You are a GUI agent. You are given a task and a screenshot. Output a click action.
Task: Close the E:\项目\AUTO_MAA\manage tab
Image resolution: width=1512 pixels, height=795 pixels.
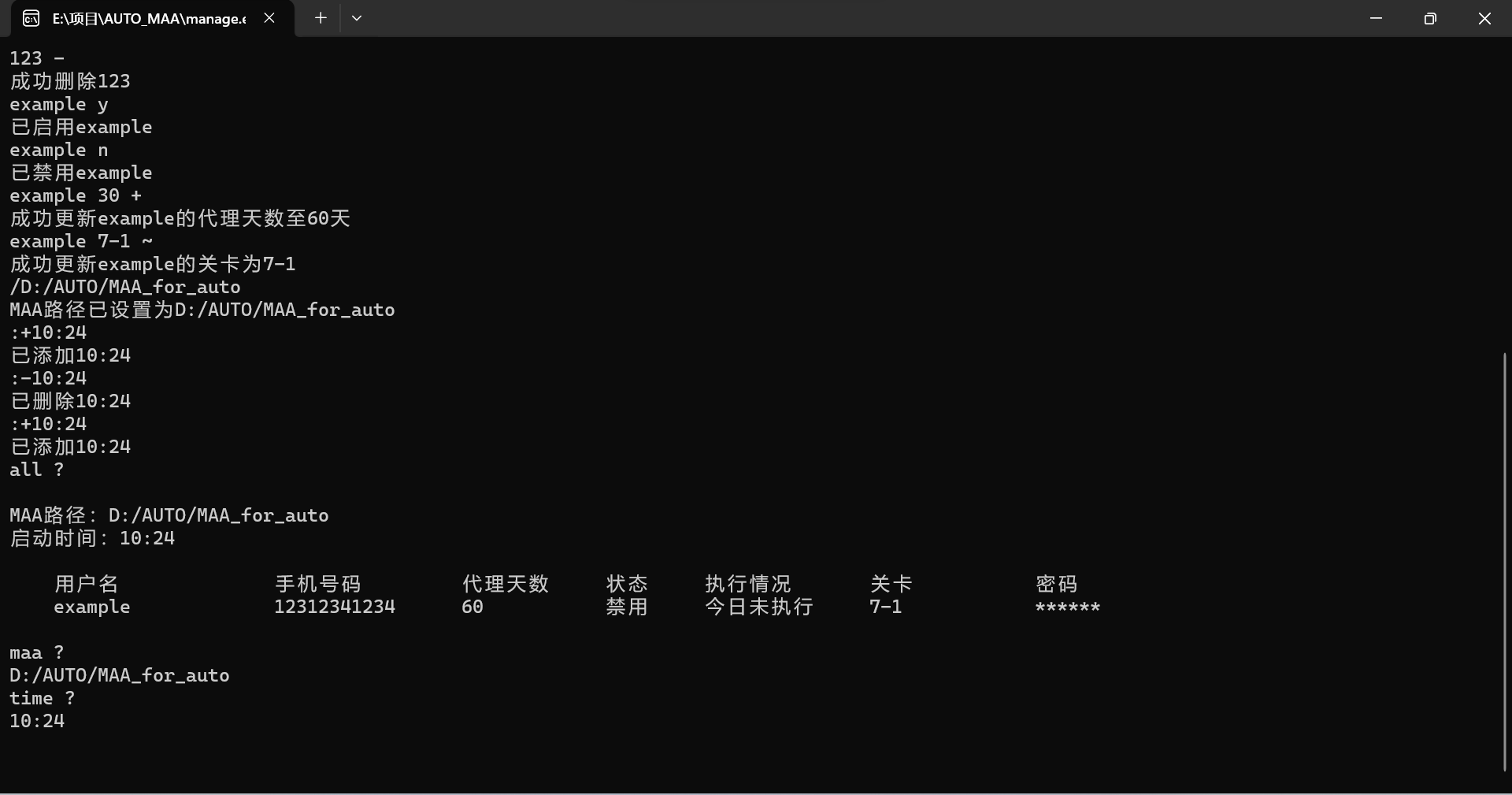[x=269, y=18]
